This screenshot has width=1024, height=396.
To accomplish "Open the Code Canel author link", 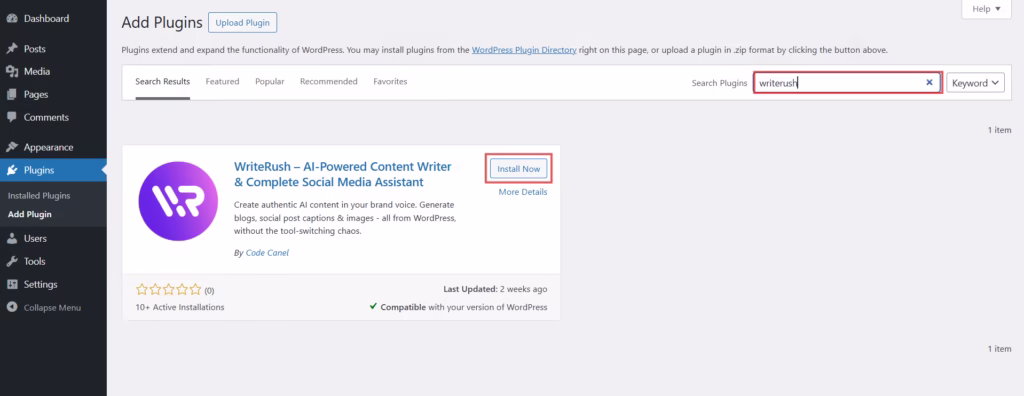I will pos(267,253).
